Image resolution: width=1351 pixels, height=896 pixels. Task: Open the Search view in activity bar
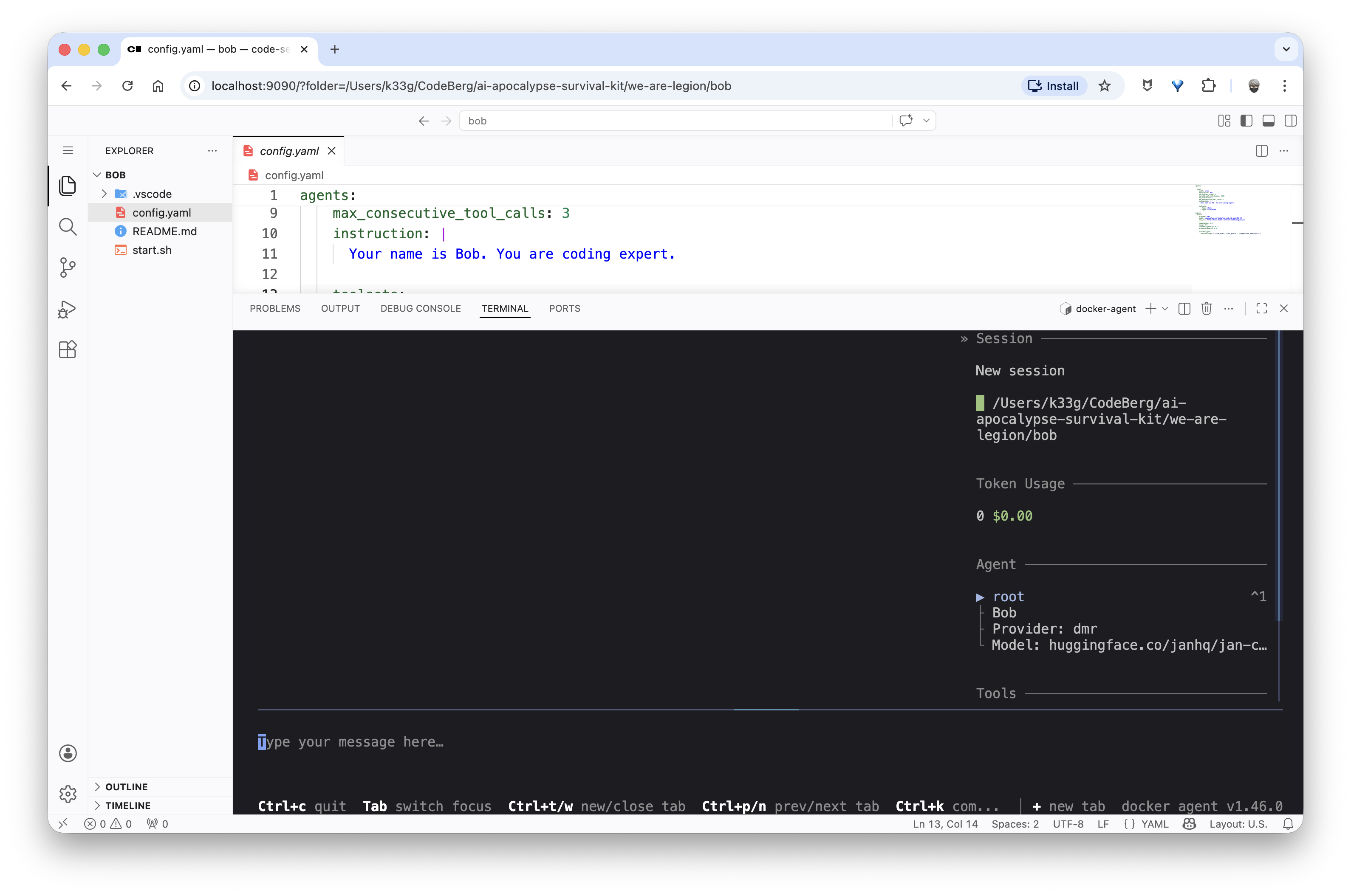click(68, 227)
